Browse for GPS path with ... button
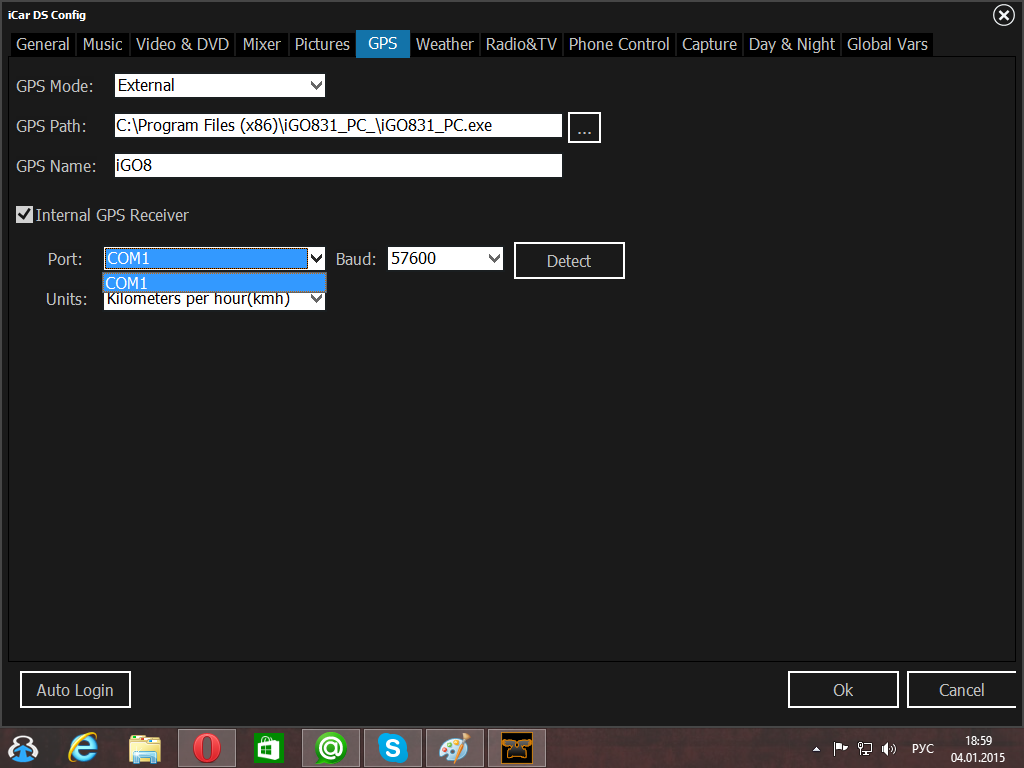 coord(584,127)
